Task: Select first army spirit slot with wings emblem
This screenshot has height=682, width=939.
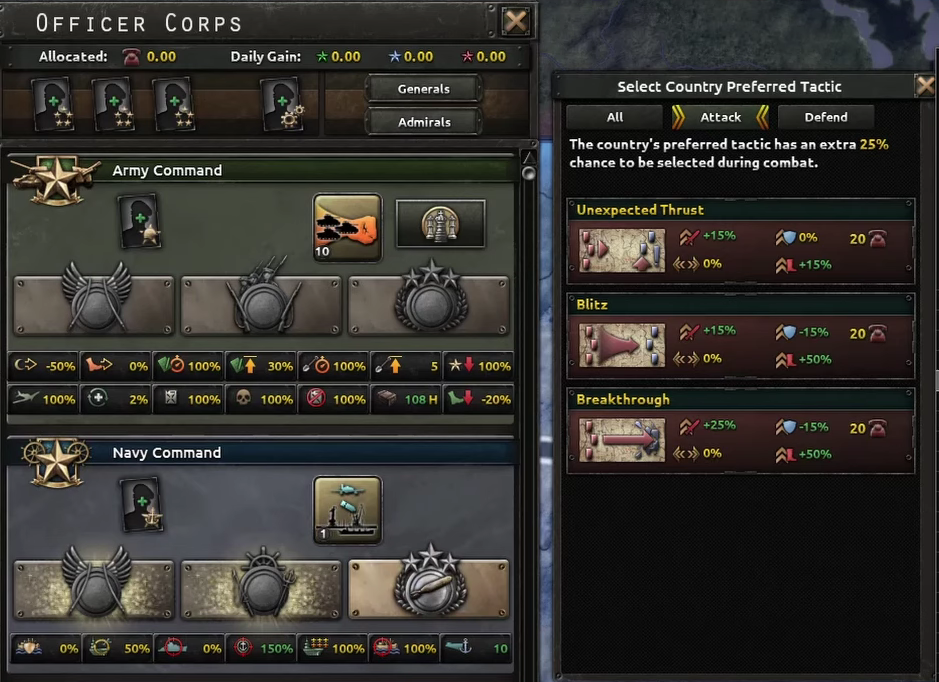Action: (x=94, y=305)
